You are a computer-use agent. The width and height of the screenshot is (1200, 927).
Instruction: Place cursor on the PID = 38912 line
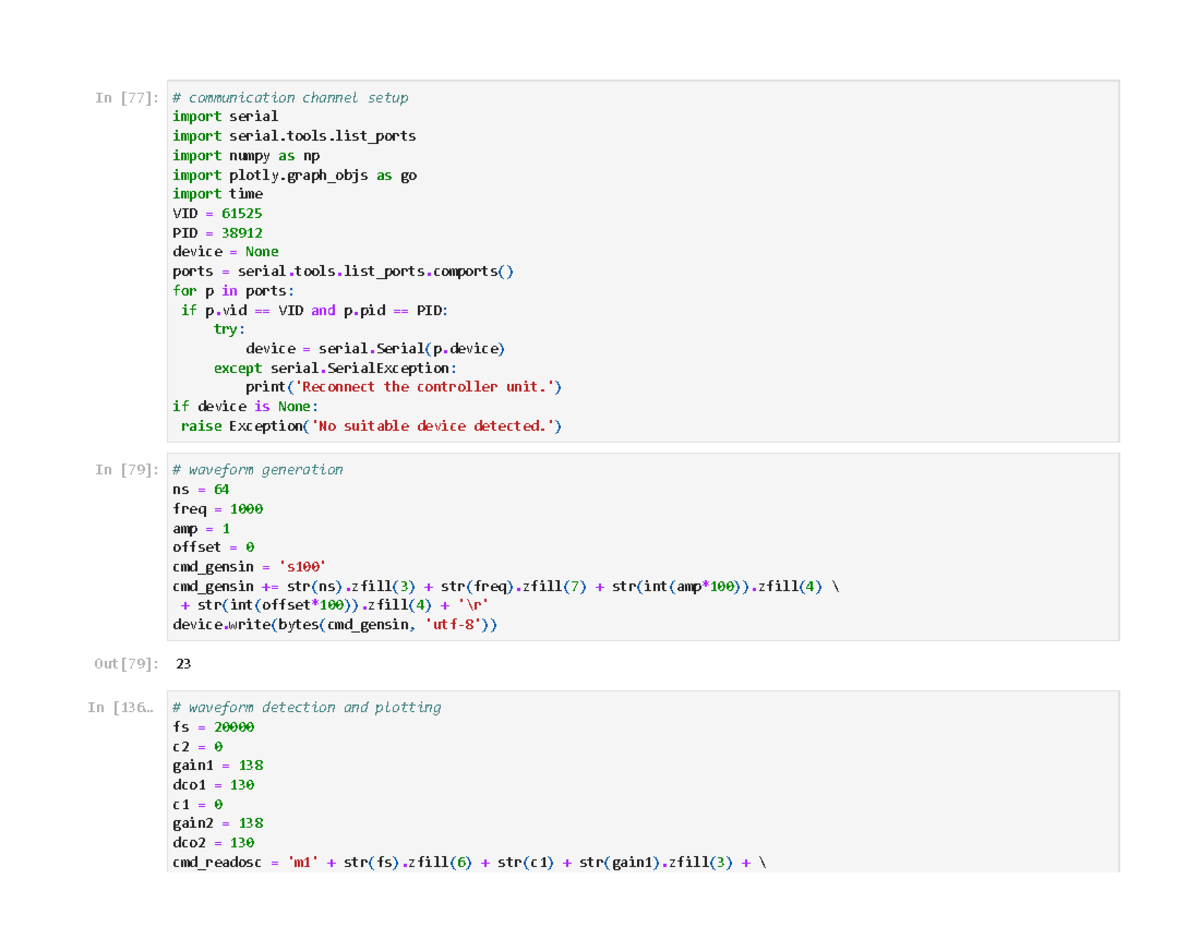coord(218,232)
